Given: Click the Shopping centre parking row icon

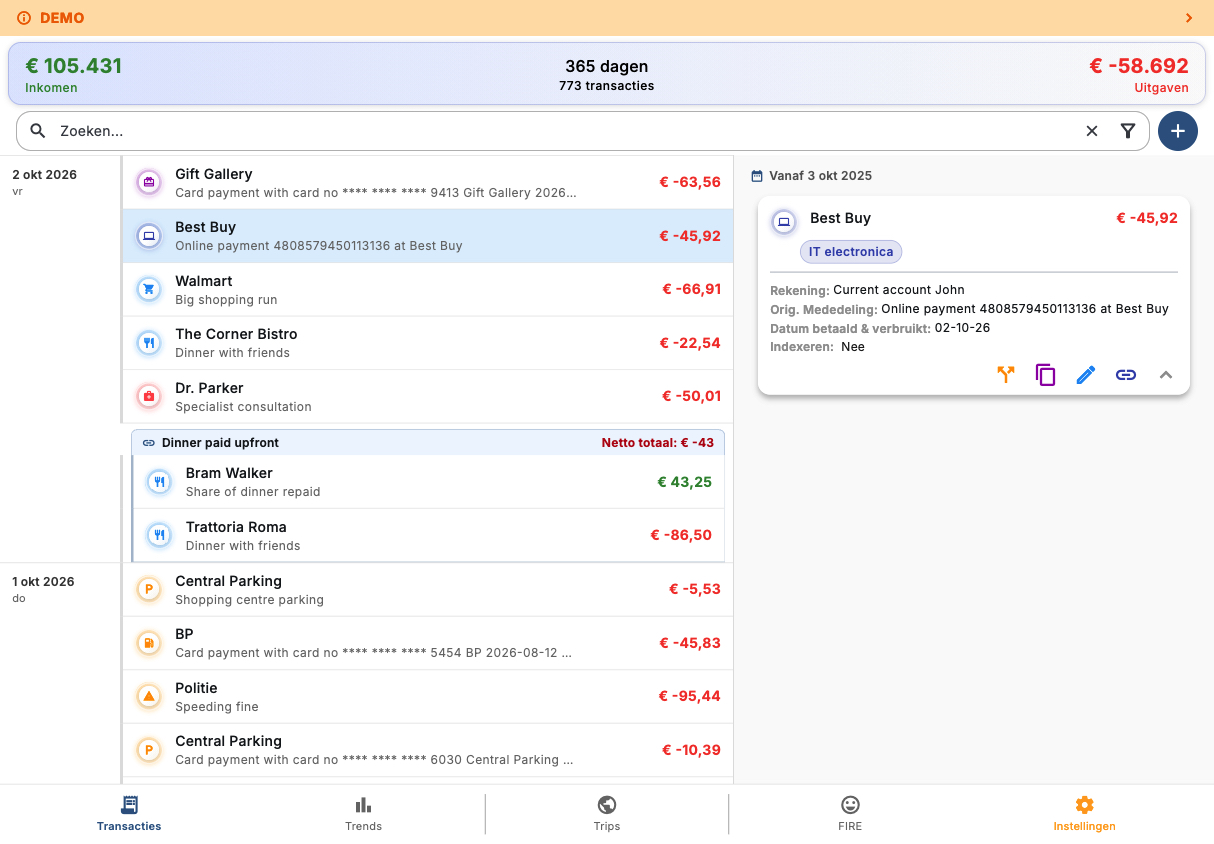Looking at the screenshot, I should (149, 590).
